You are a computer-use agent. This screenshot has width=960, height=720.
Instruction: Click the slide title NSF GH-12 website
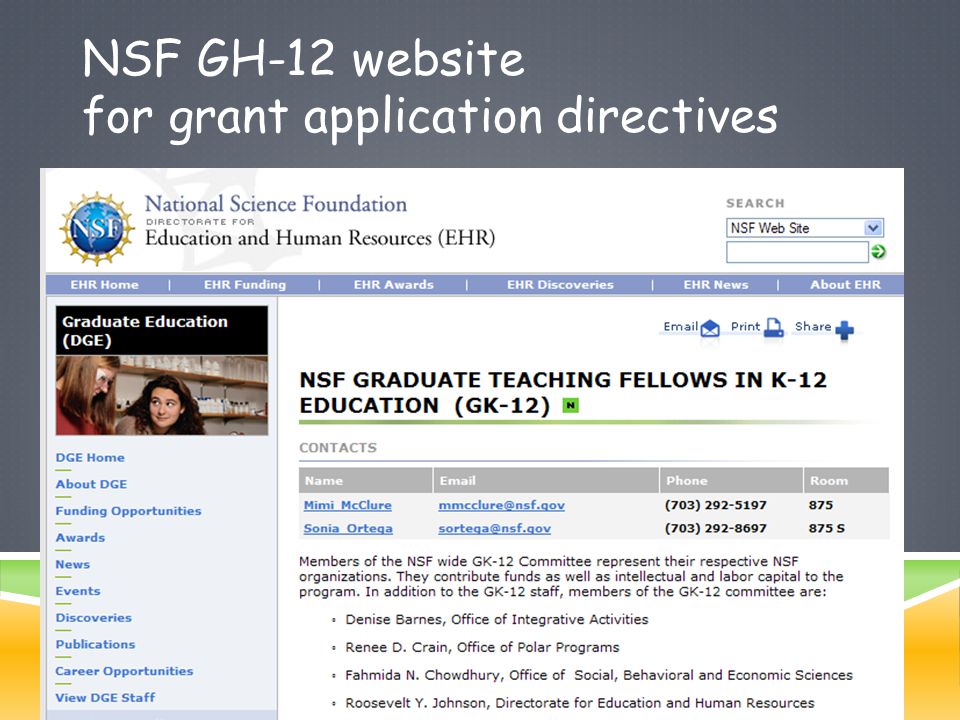point(304,58)
